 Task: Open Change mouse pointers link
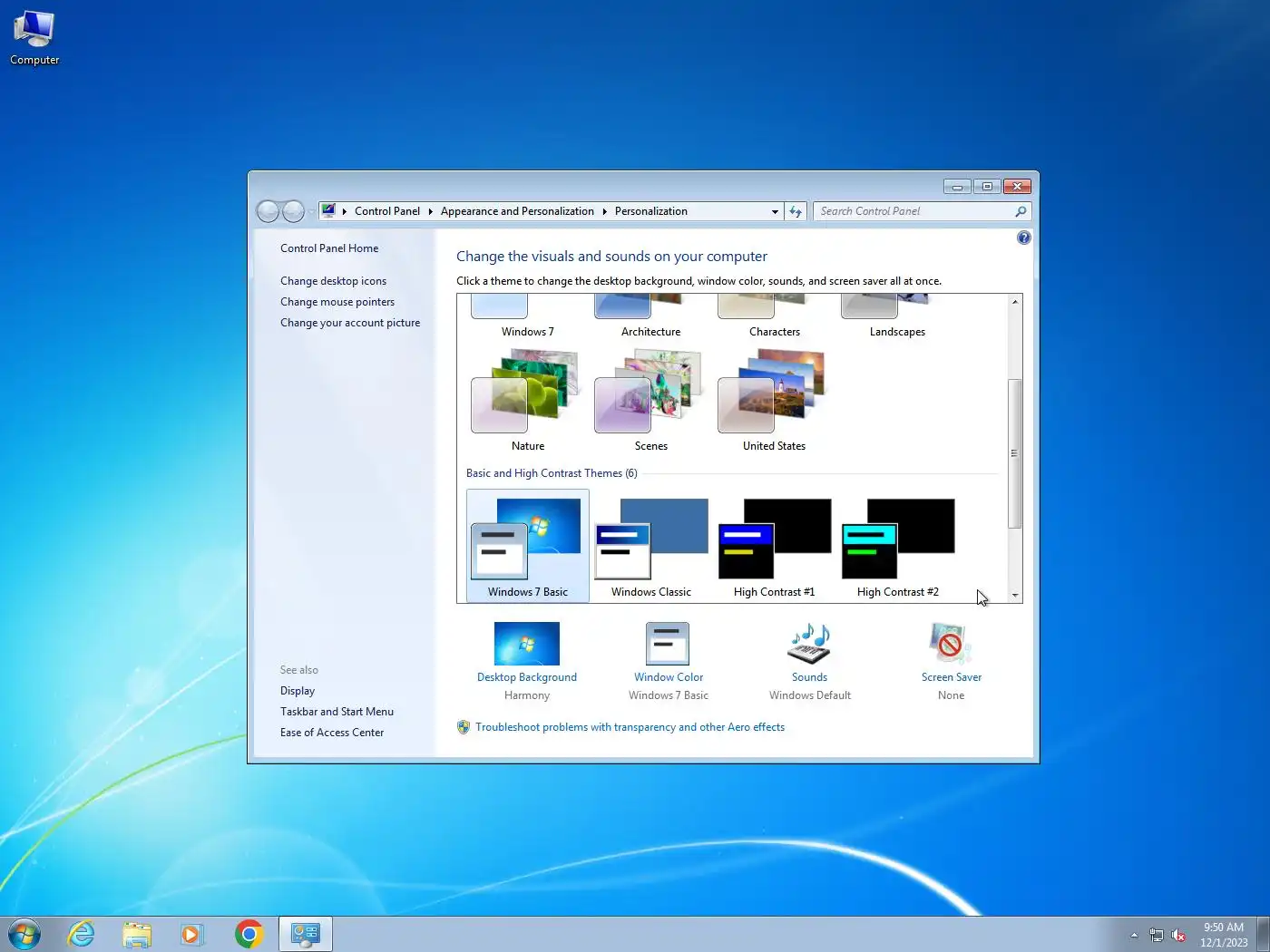coord(337,302)
